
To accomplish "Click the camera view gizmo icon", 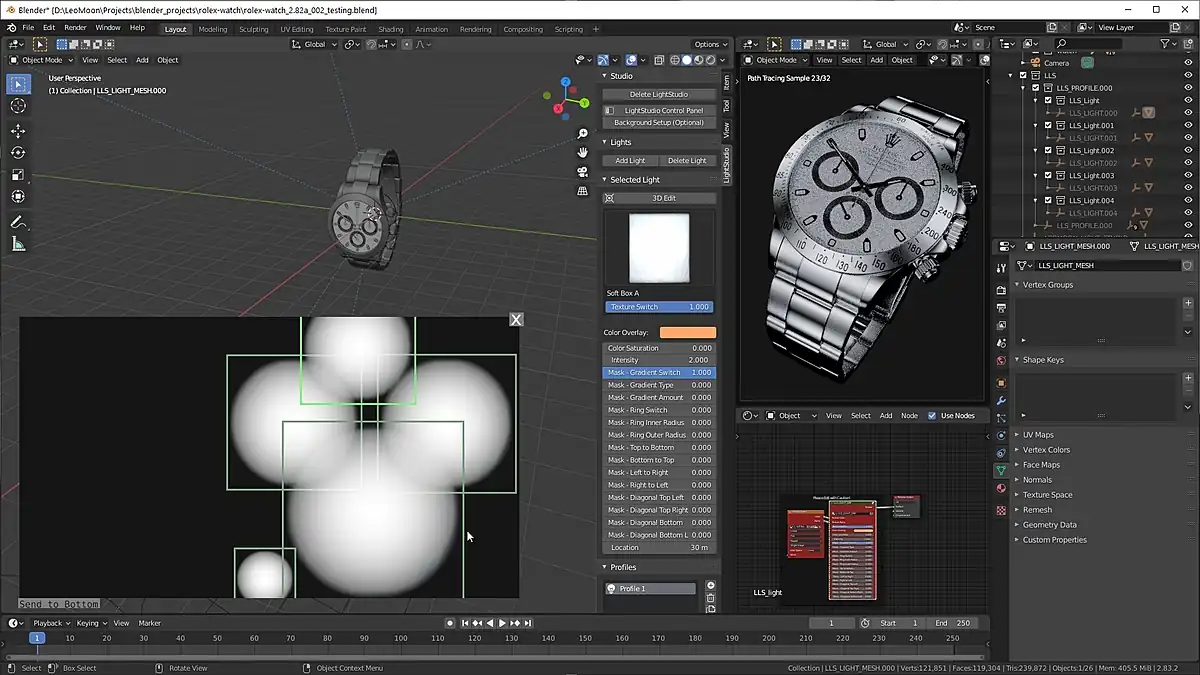I will pos(583,172).
